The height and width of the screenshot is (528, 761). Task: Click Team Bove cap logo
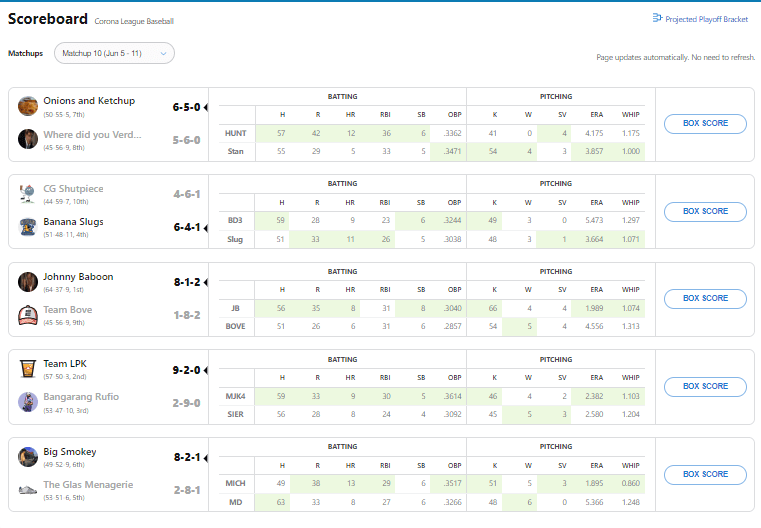[x=28, y=315]
